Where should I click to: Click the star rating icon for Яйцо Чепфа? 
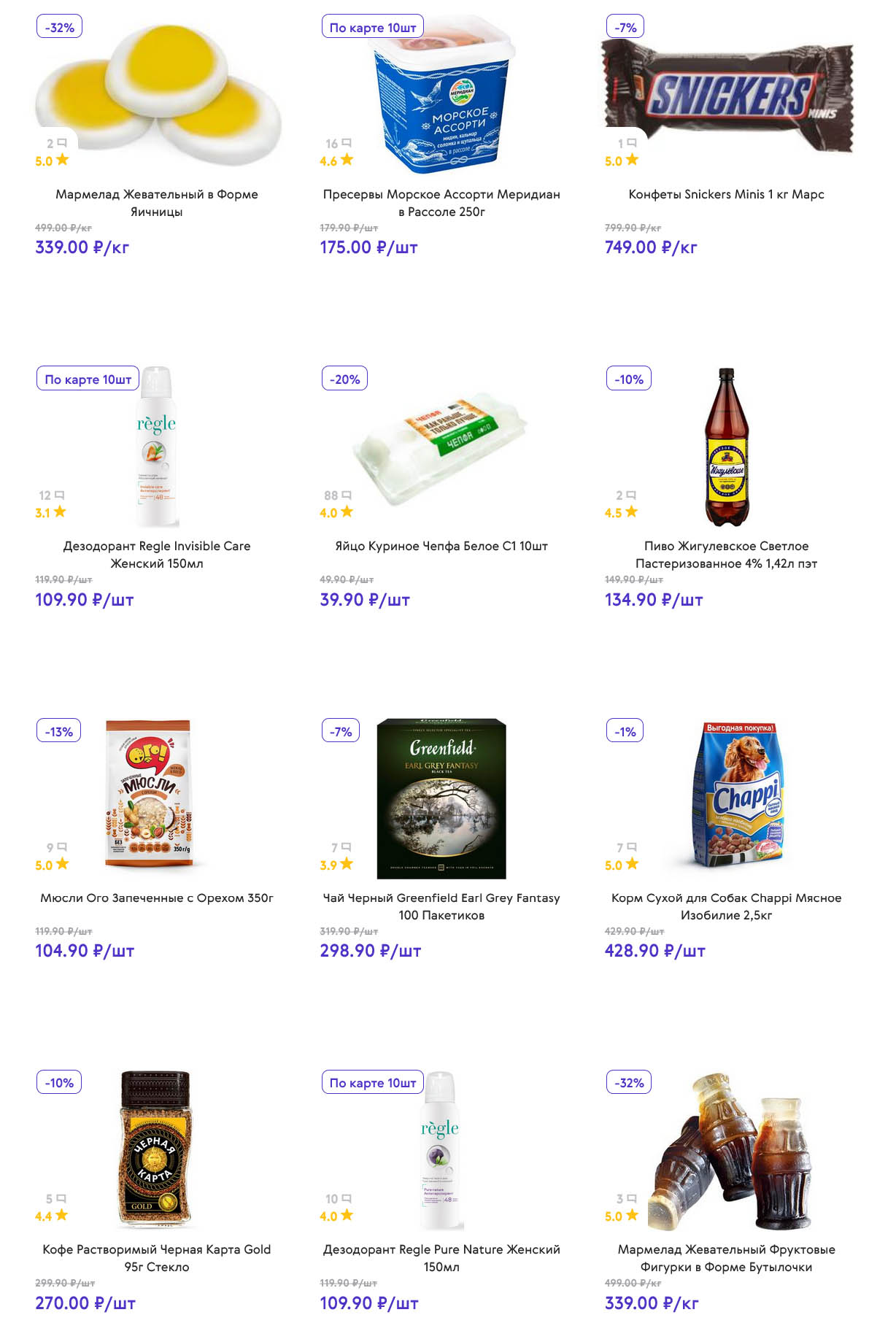click(347, 512)
